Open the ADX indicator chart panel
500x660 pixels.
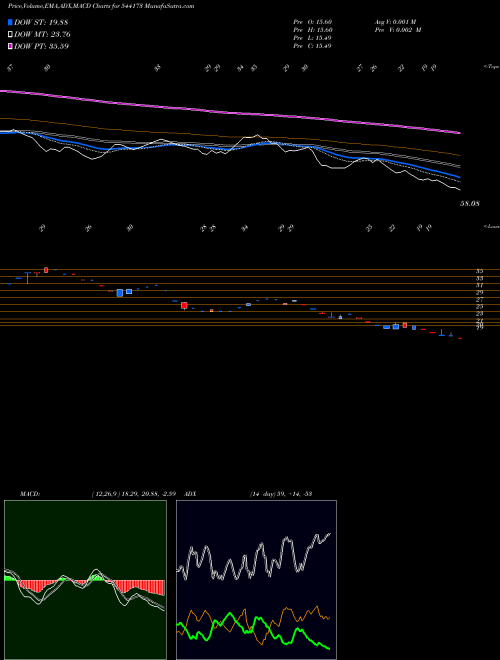click(256, 580)
